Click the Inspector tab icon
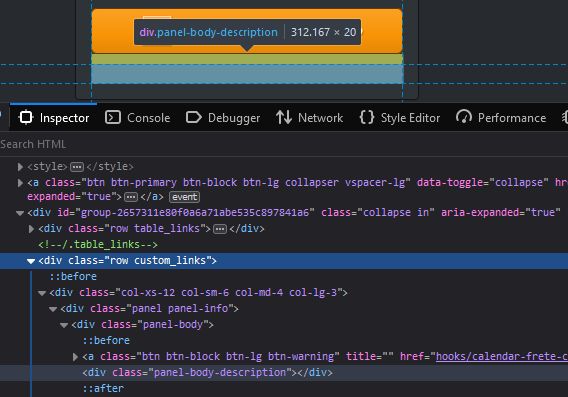 click(x=26, y=117)
